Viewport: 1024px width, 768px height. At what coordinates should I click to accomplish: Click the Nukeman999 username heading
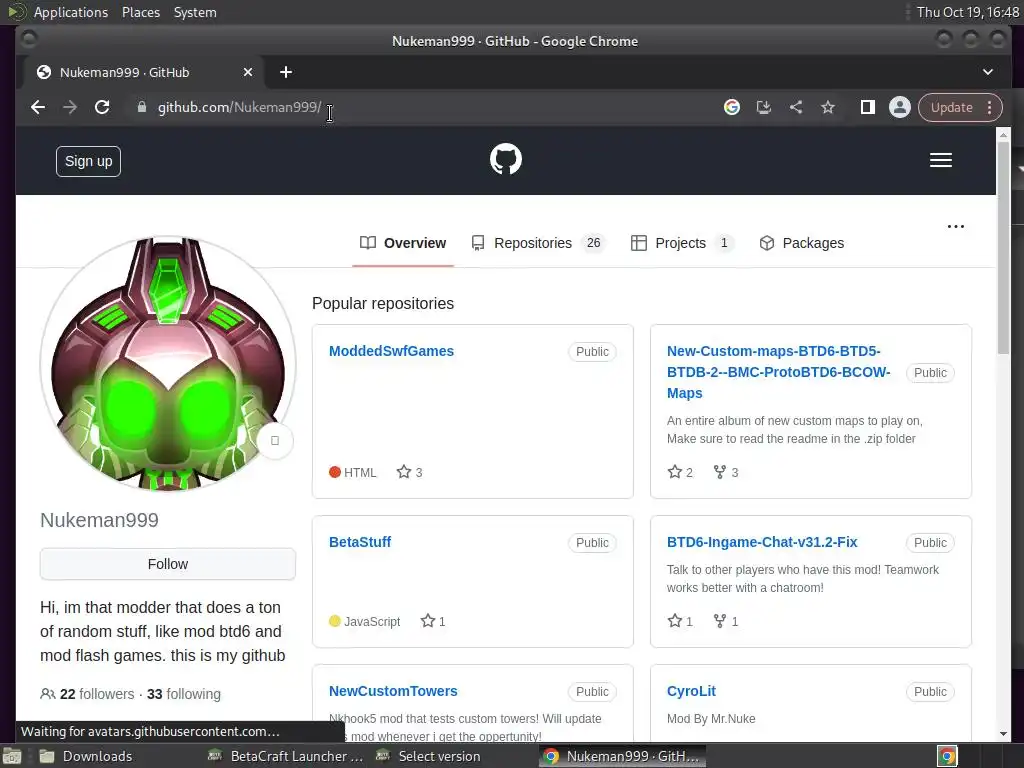99,520
